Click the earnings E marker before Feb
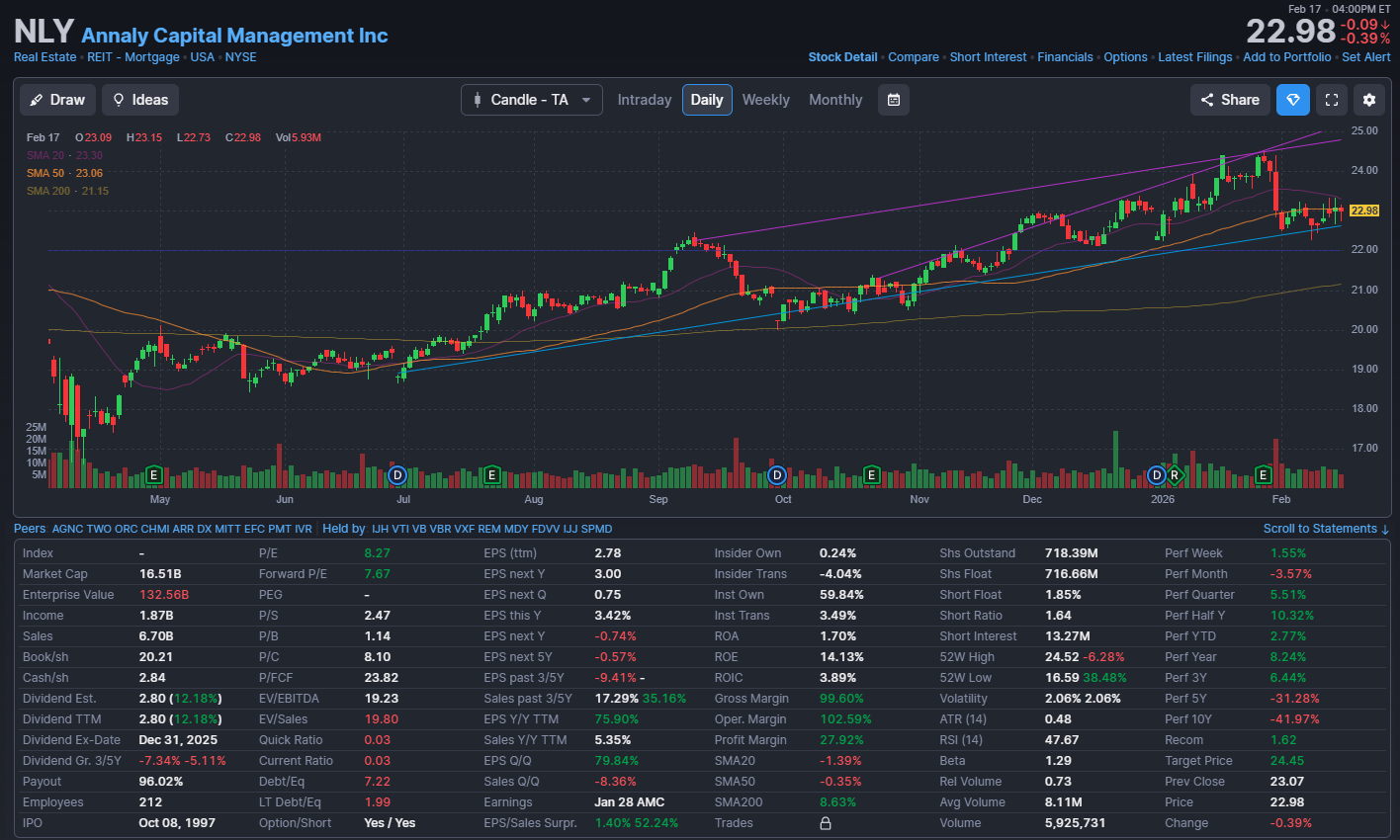 pos(1263,475)
